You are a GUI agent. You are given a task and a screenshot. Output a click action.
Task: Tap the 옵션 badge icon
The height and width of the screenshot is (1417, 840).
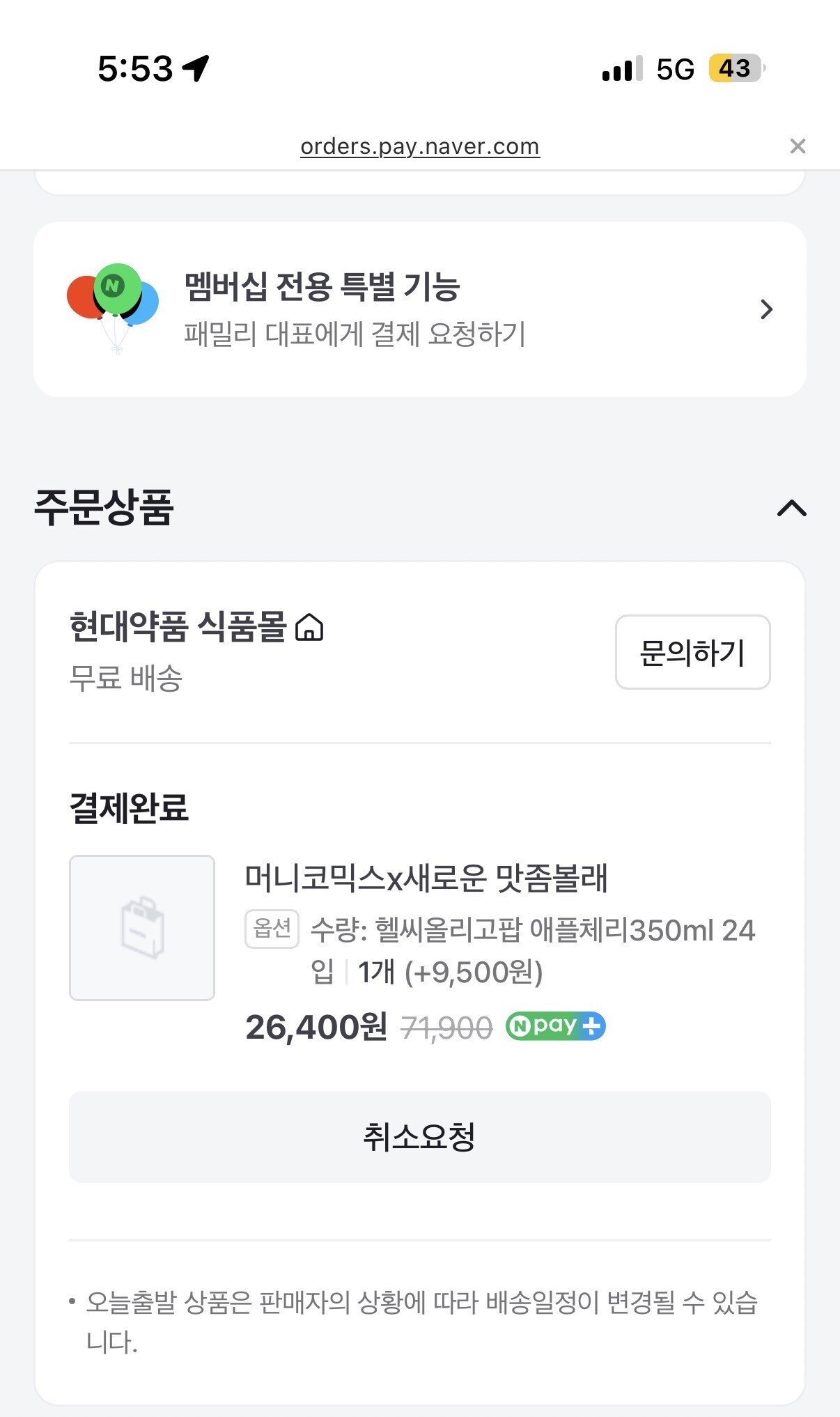point(272,929)
